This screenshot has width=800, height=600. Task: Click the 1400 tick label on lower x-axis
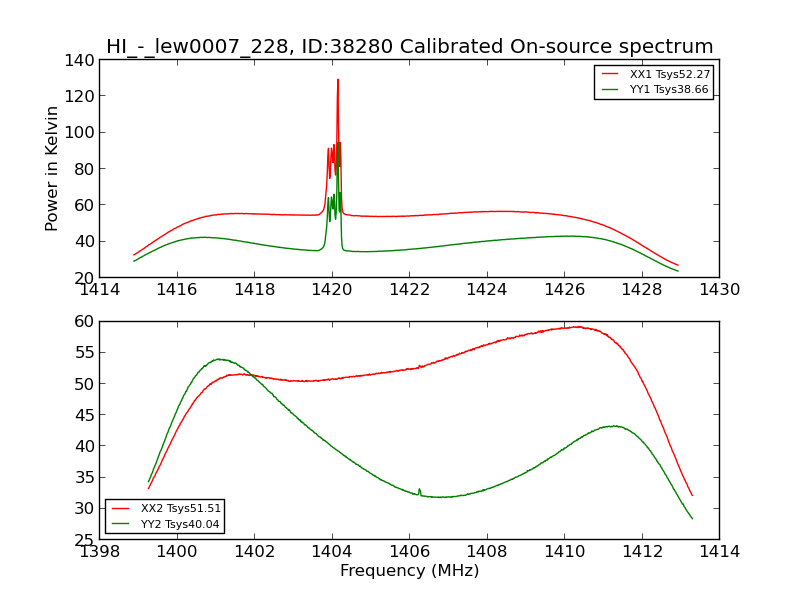click(177, 552)
